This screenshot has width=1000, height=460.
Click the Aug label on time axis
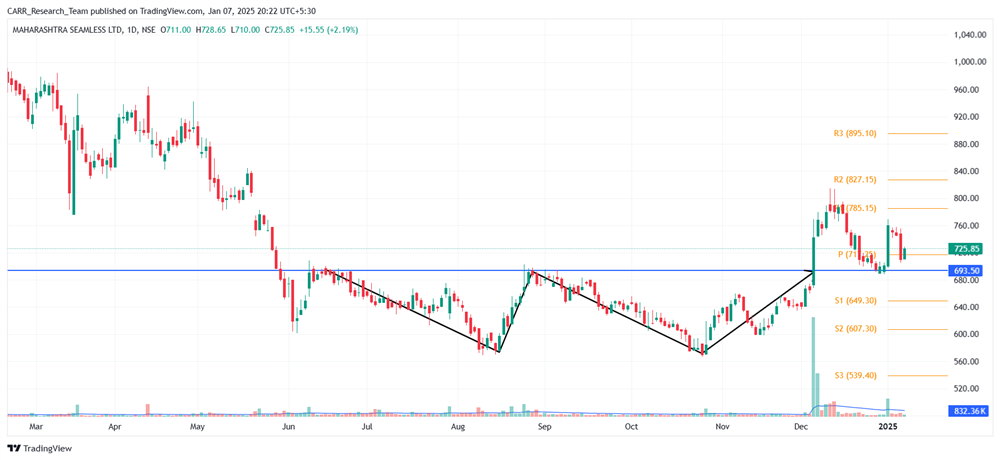pos(457,426)
